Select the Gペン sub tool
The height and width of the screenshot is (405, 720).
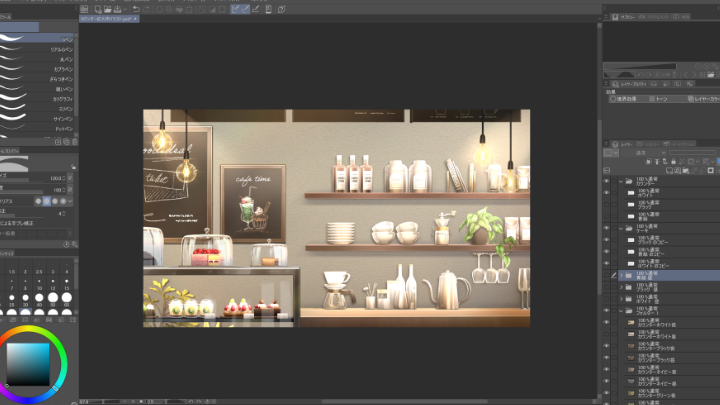(x=37, y=39)
